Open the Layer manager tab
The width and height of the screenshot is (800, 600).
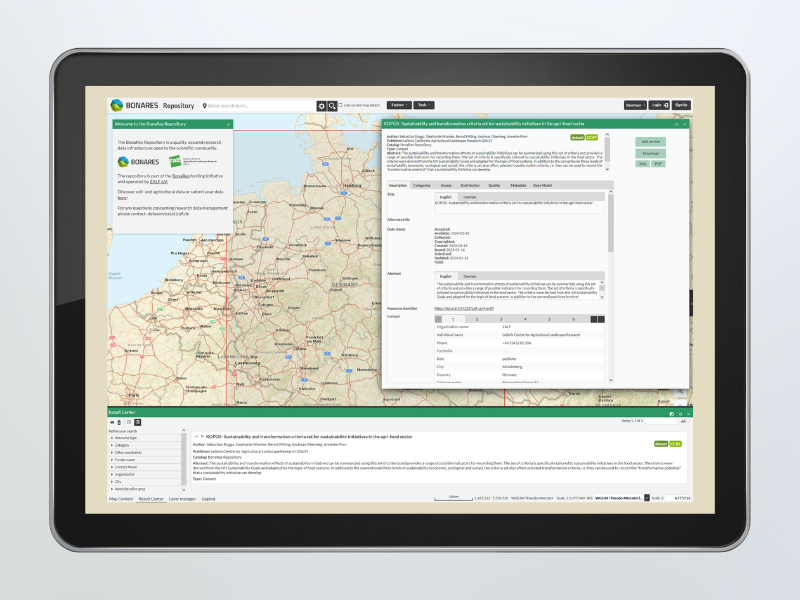tap(182, 499)
